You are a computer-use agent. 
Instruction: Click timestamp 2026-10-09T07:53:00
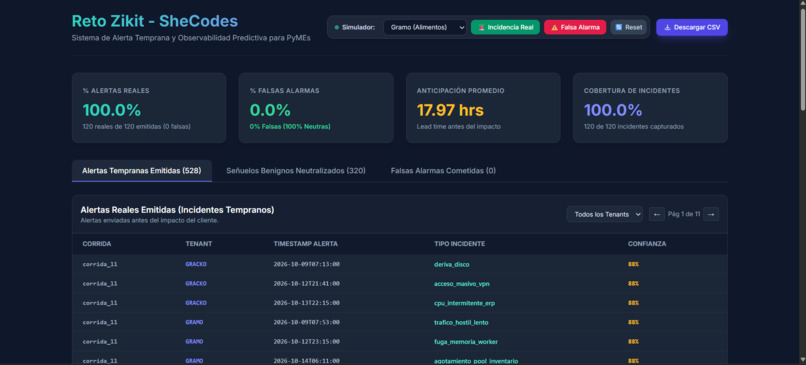[x=306, y=322]
